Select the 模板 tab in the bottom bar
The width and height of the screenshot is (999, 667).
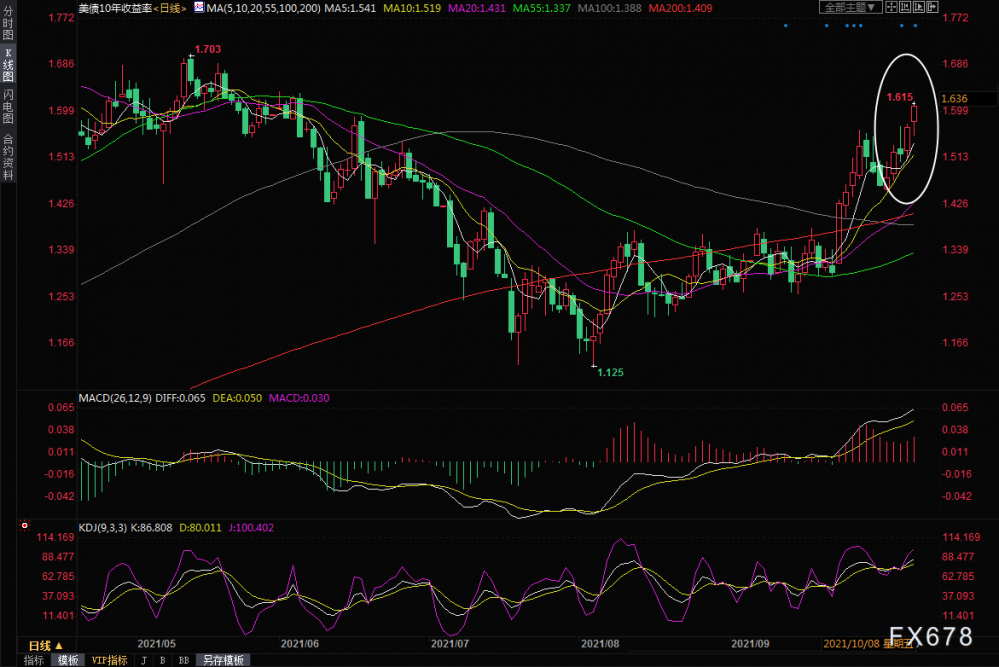coord(68,660)
